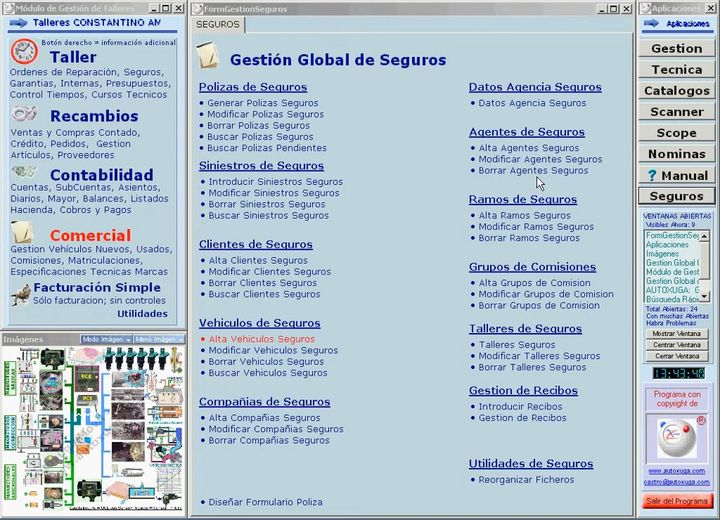Open the Comercial module heading

pyautogui.click(x=90, y=235)
